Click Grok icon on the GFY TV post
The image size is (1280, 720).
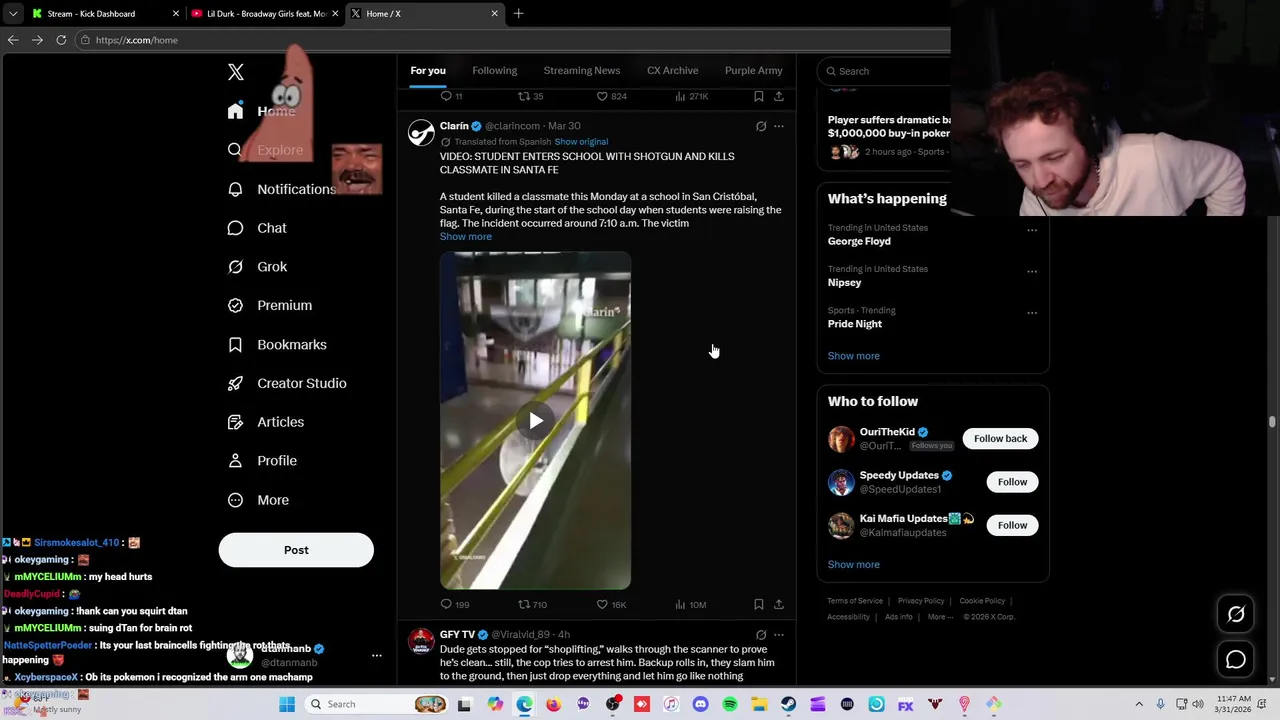click(761, 634)
